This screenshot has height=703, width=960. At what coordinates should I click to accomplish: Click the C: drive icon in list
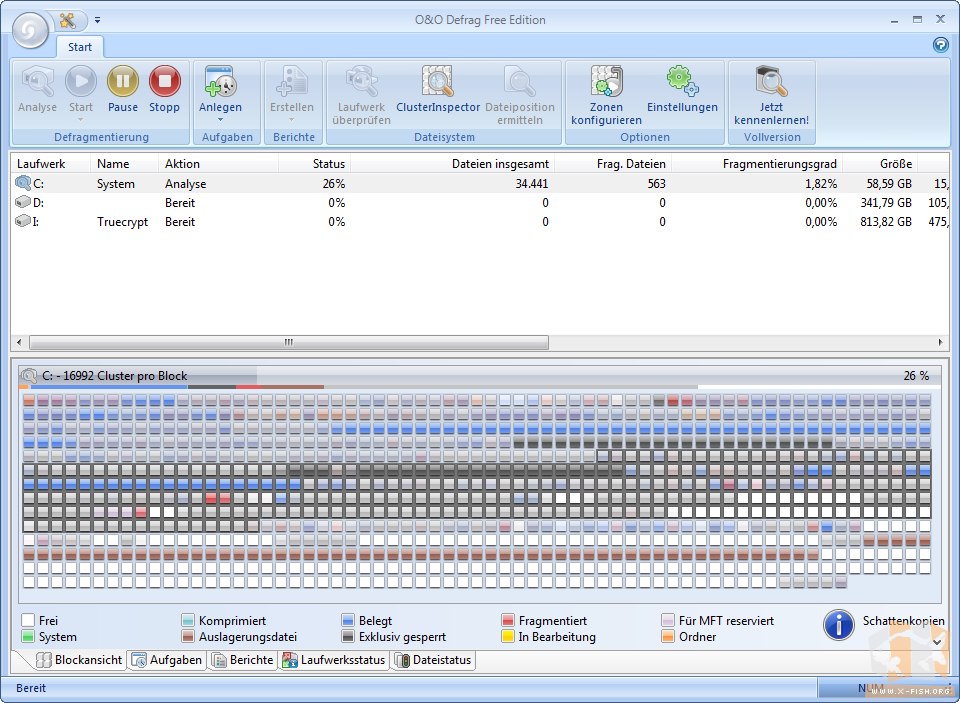(x=23, y=183)
